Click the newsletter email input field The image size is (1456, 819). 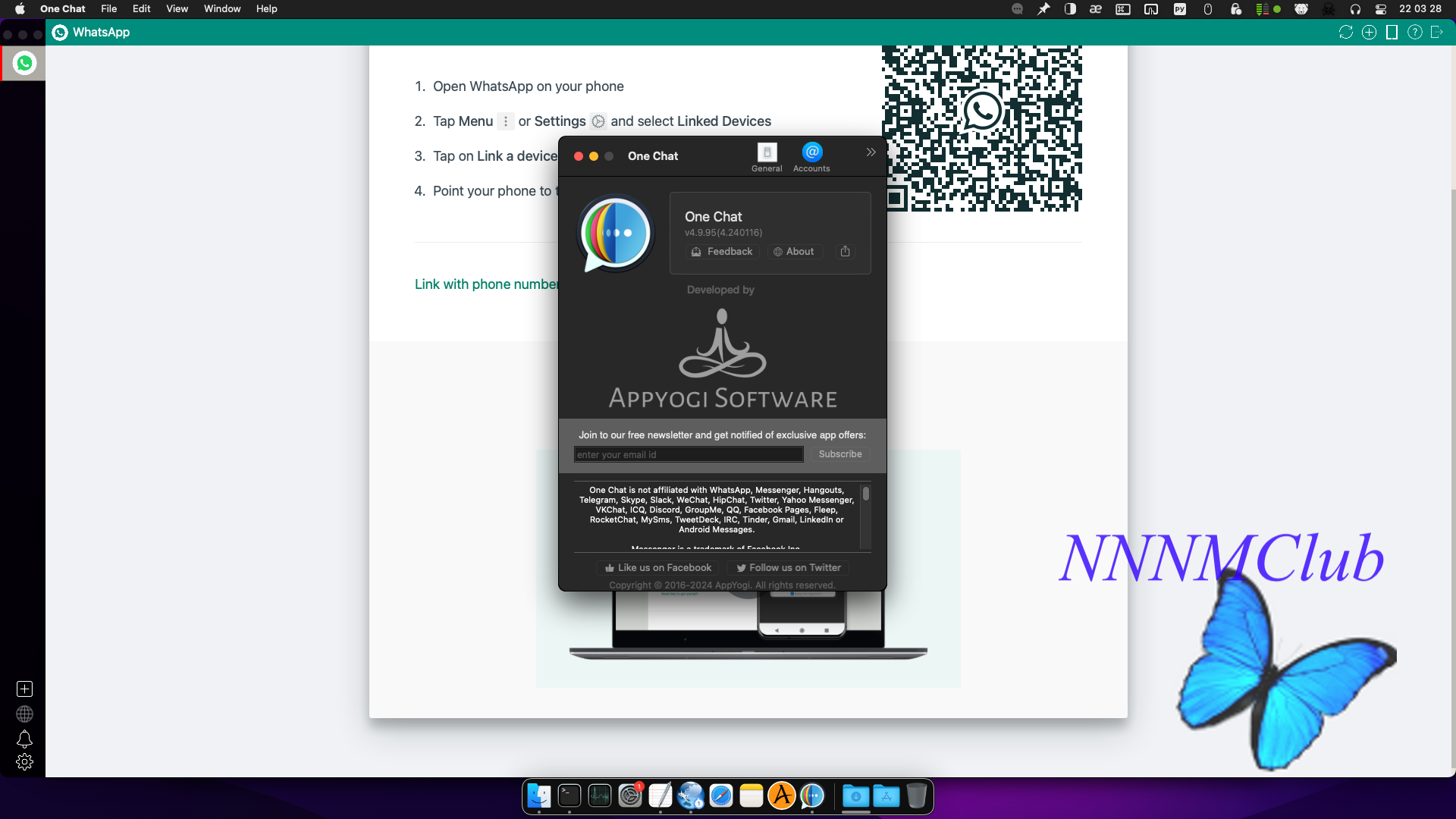tap(689, 454)
